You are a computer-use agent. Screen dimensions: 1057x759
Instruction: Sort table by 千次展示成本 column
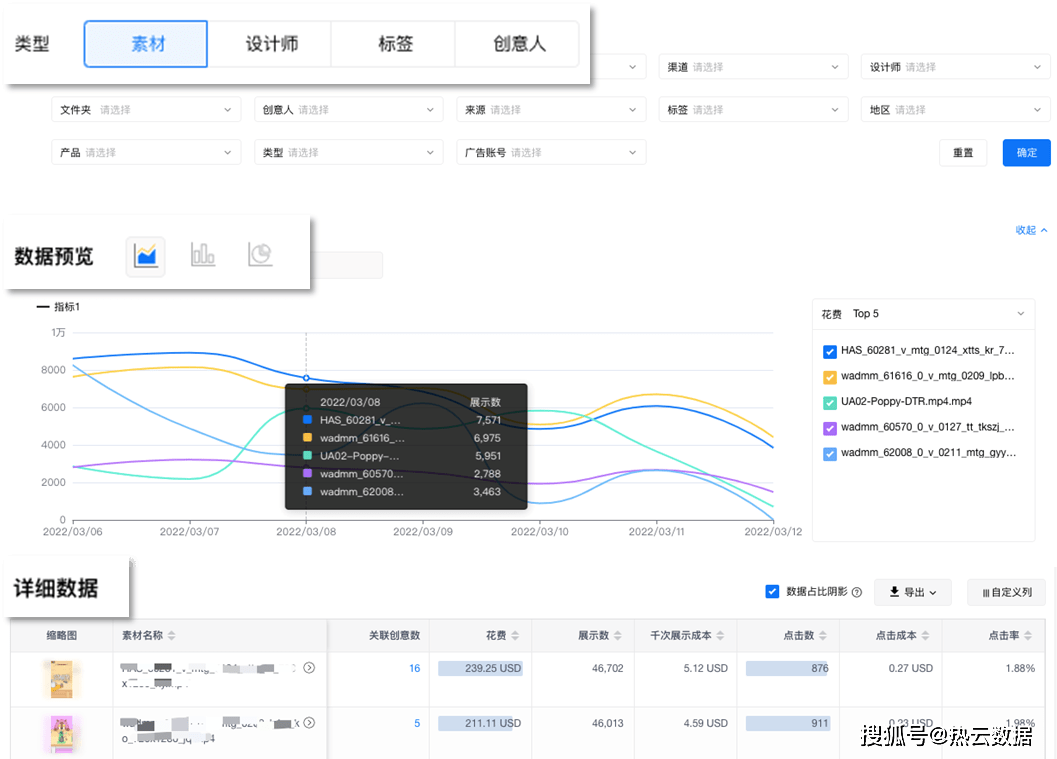point(720,635)
